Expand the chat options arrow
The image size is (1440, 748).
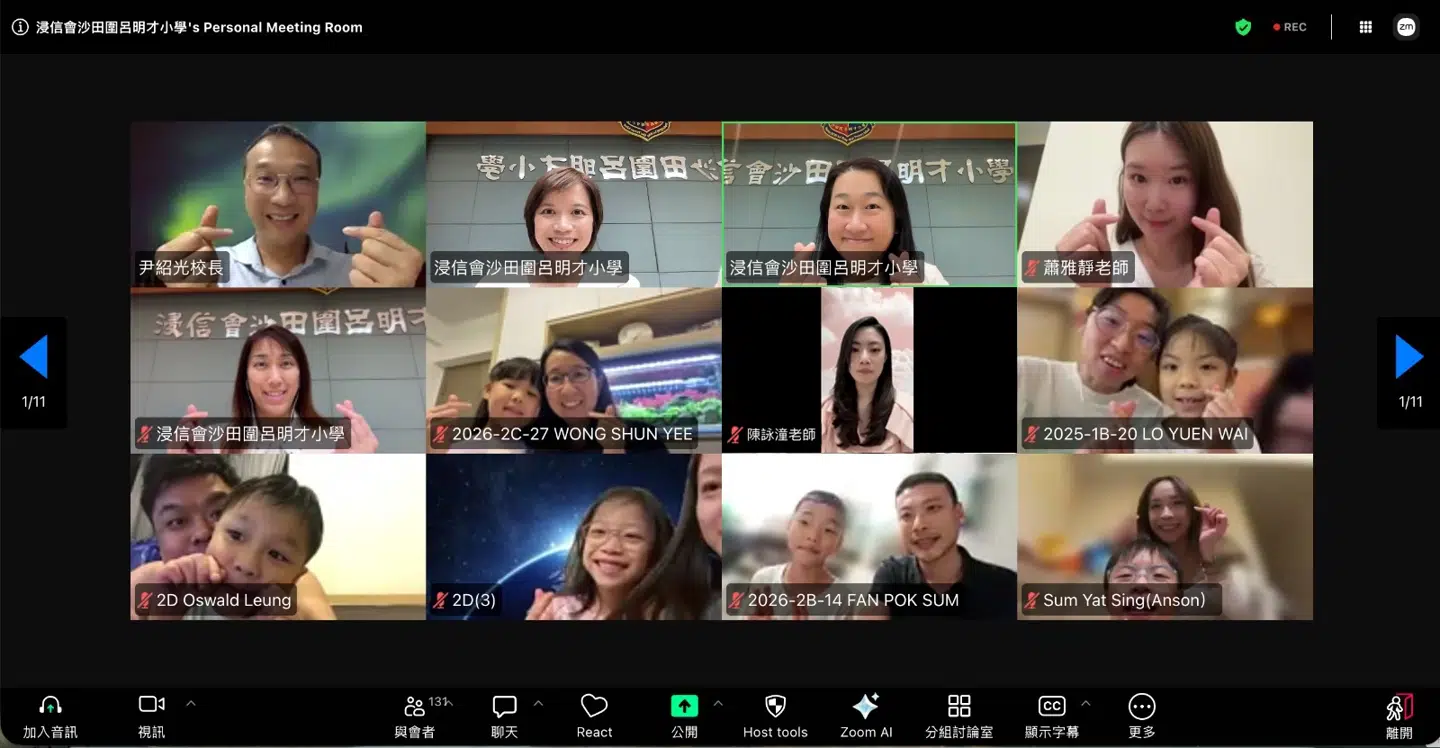point(538,703)
